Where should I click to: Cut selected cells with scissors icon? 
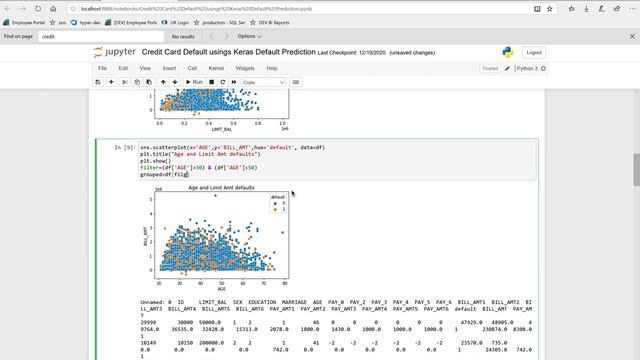125,82
